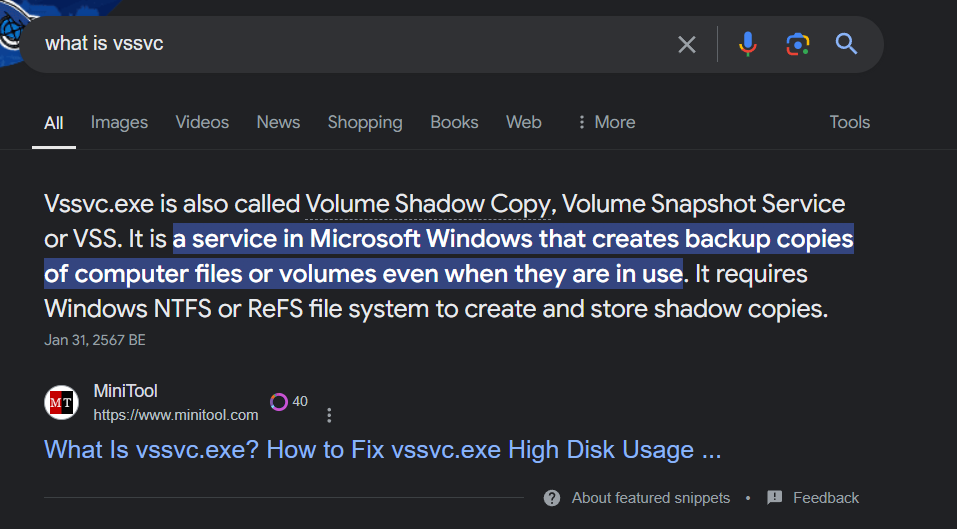Click the Volume Shadow Copy underlined term
957x529 pixels.
(x=428, y=204)
